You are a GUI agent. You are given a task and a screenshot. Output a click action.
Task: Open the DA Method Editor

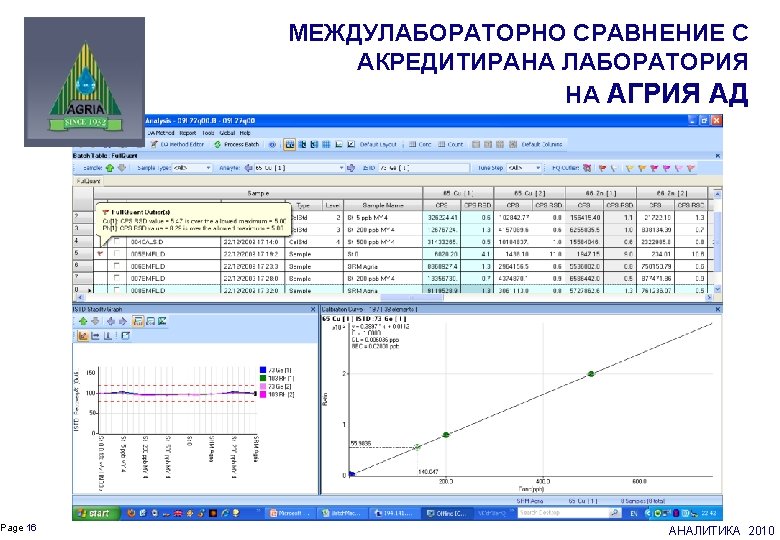tap(178, 144)
